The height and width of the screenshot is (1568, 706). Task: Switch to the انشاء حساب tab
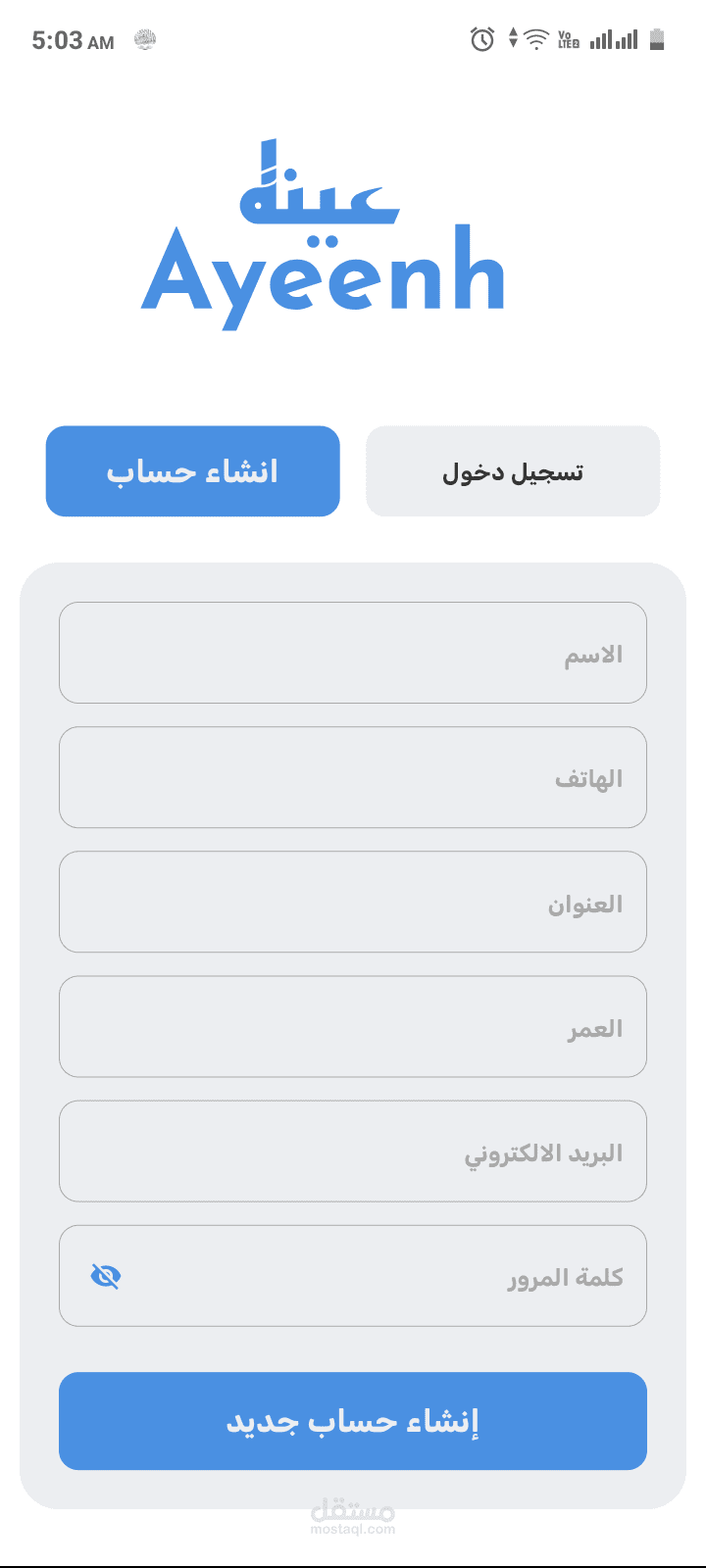(x=193, y=471)
